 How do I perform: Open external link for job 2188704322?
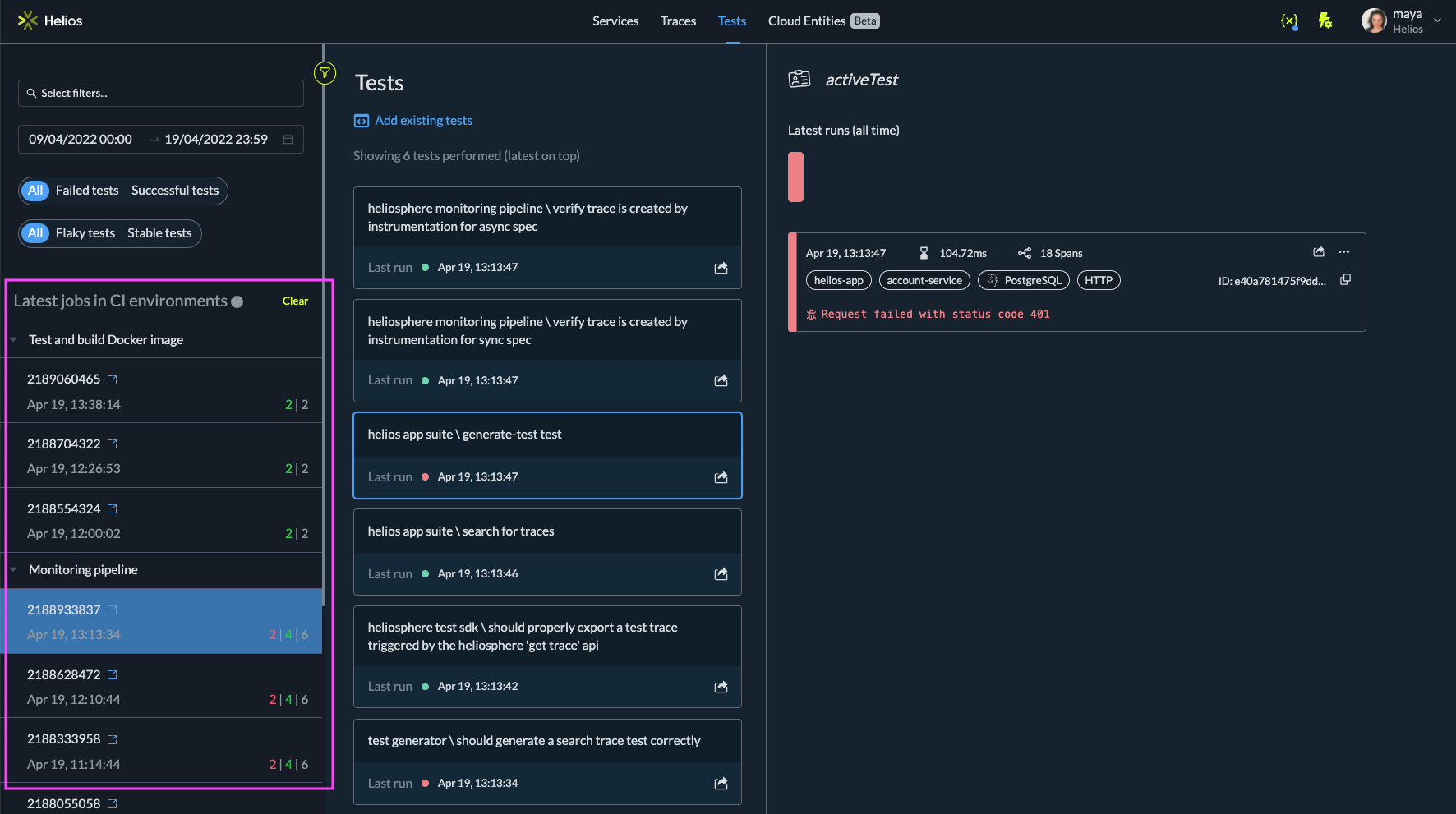pos(113,444)
